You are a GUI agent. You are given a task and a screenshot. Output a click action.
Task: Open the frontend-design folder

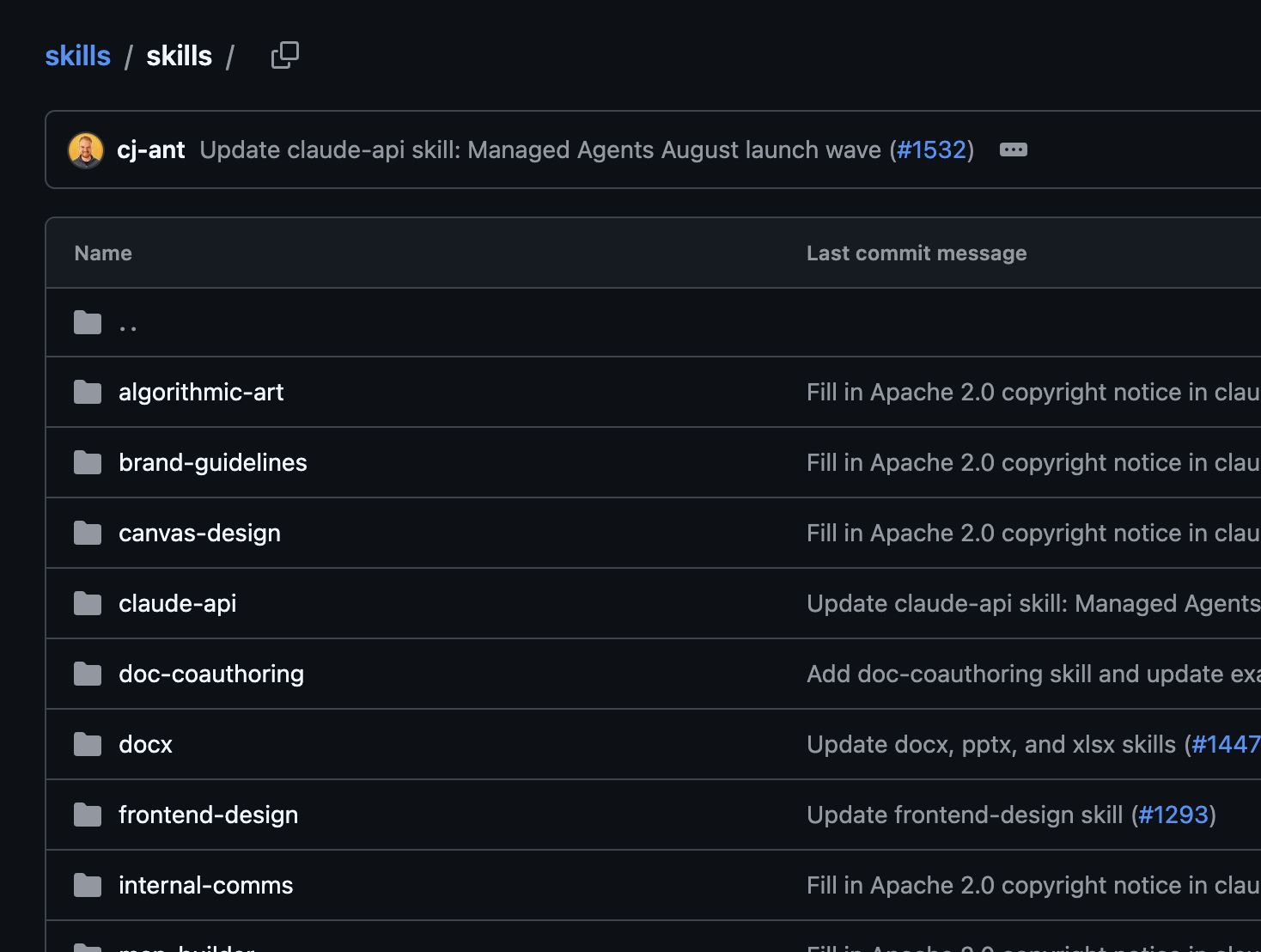pyautogui.click(x=209, y=815)
